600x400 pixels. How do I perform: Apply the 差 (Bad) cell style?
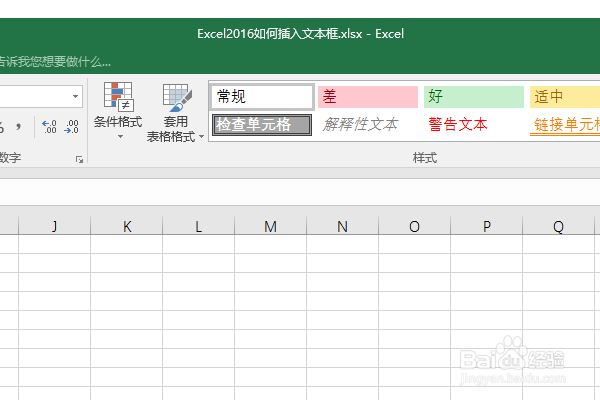pyautogui.click(x=368, y=96)
